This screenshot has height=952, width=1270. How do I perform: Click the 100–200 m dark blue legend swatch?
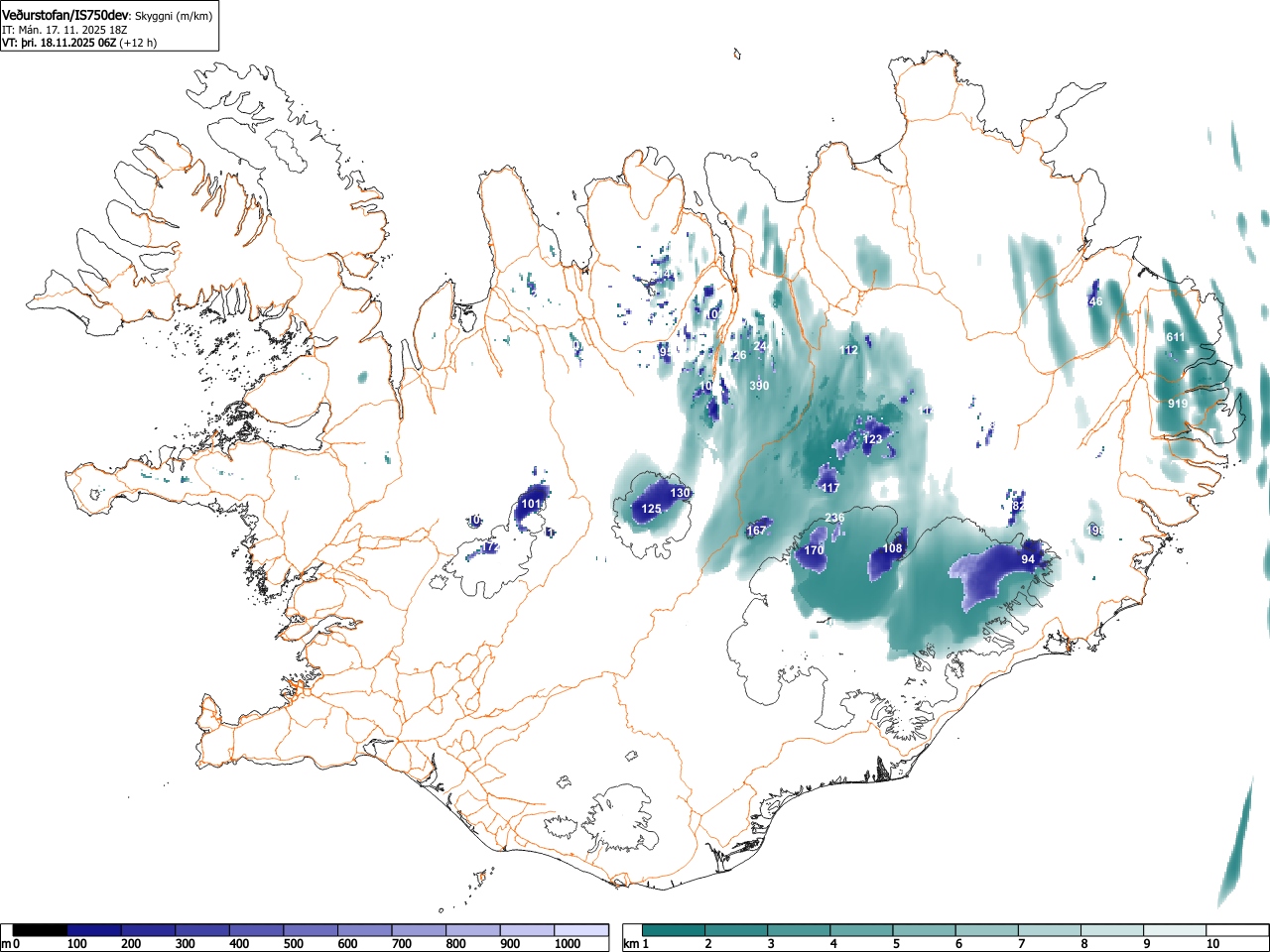pos(94,931)
